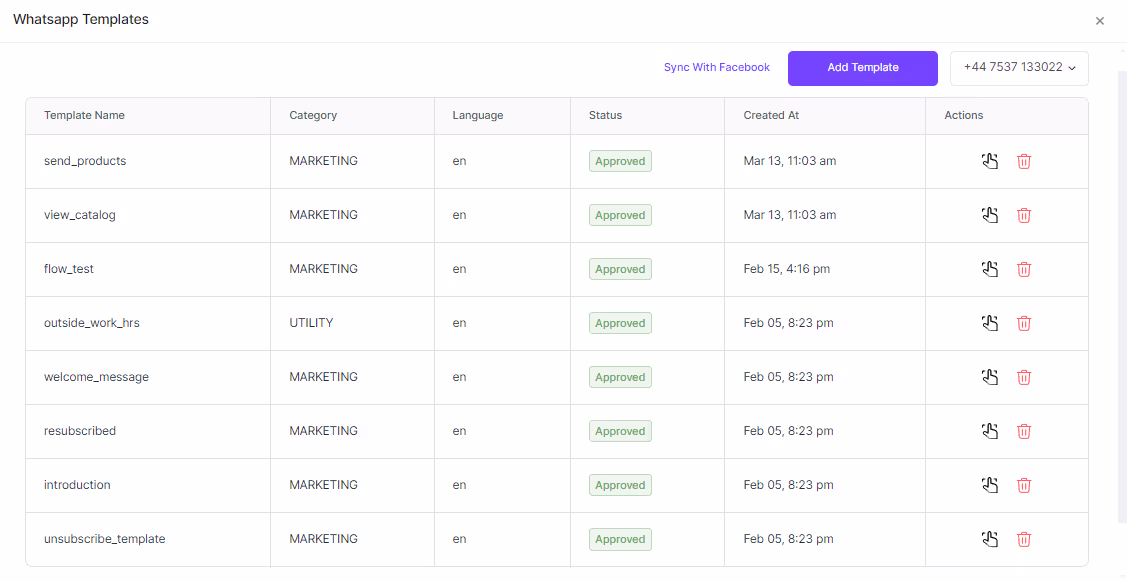Viewport: 1127px width, 581px height.
Task: Click the hand action icon for unsubscribe_template
Action: (990, 539)
